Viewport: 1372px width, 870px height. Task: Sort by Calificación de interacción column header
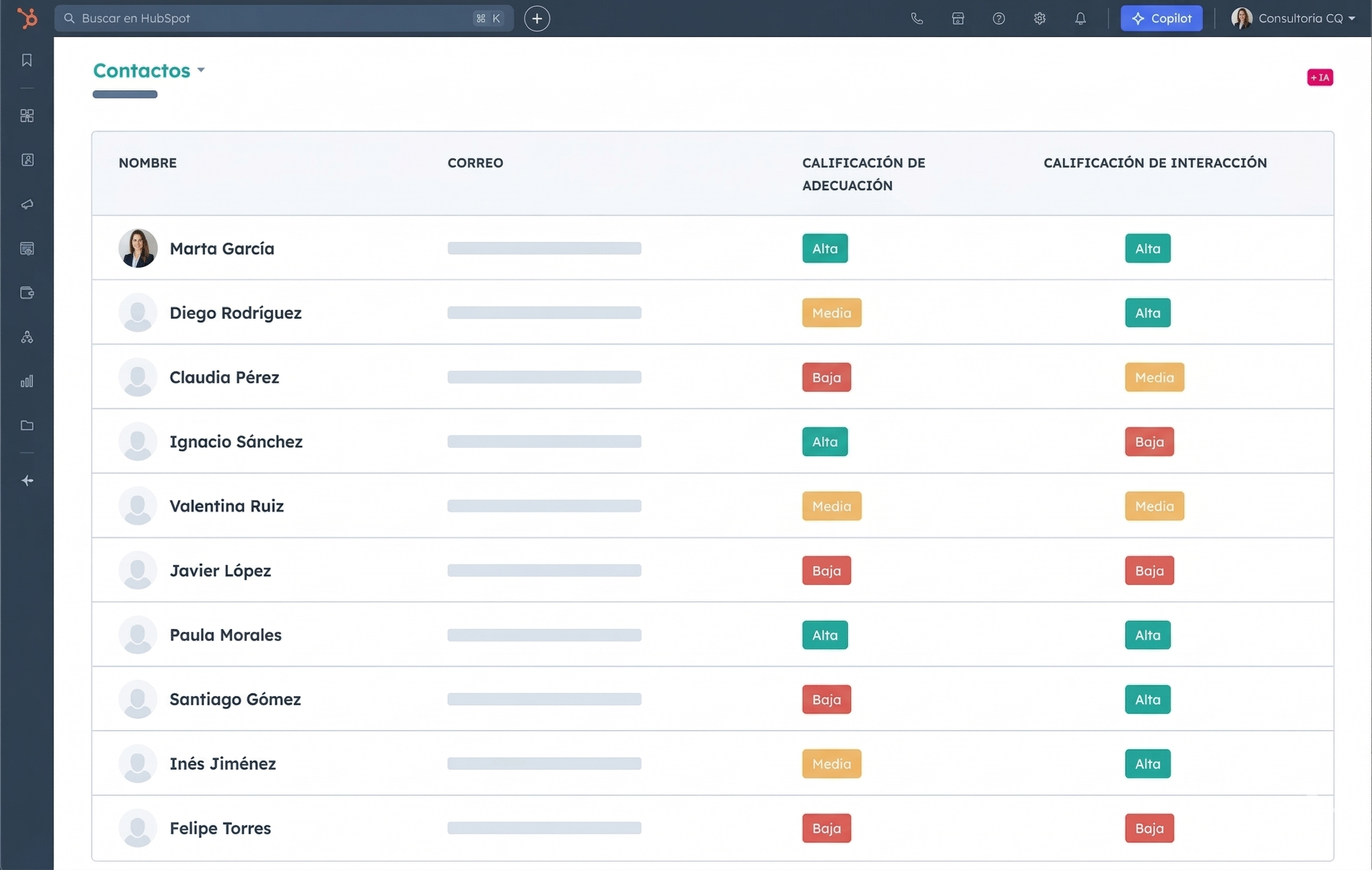1155,163
